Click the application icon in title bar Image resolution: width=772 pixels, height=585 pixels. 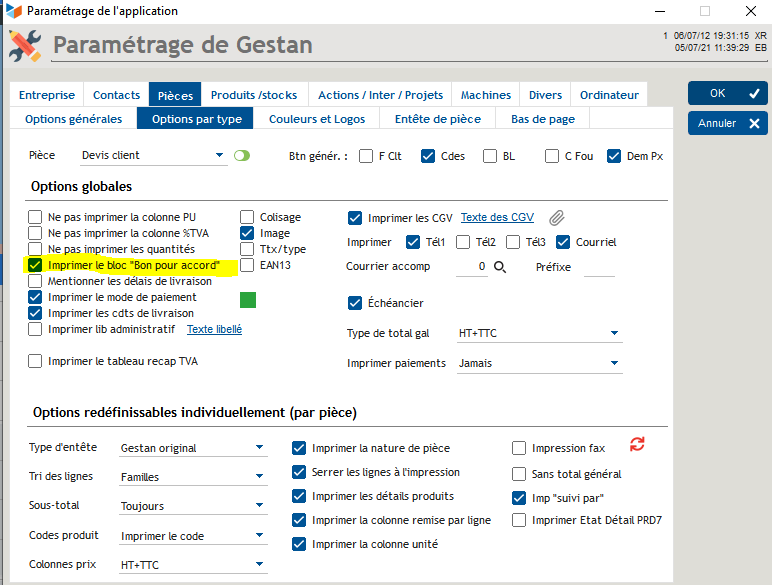pyautogui.click(x=13, y=11)
